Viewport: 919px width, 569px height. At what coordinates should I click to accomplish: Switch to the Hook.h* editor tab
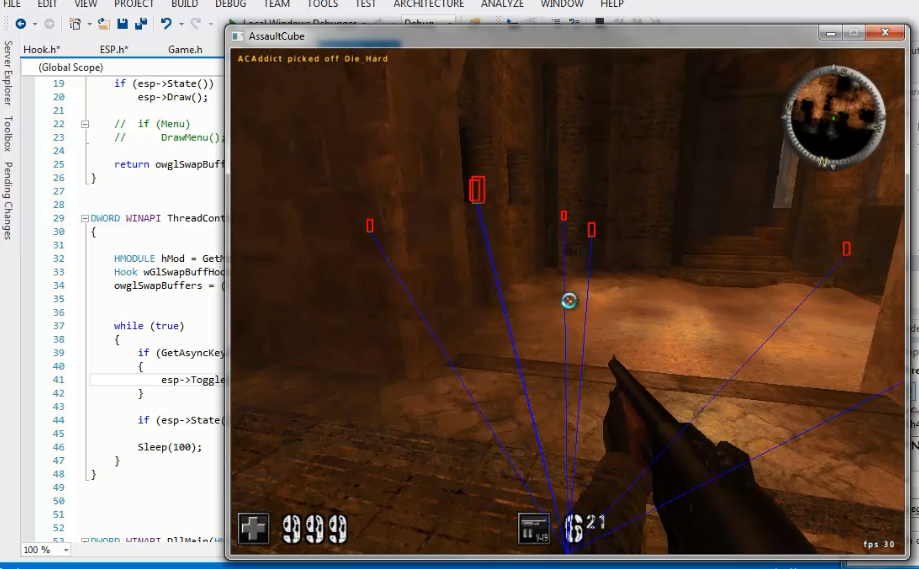tap(42, 49)
